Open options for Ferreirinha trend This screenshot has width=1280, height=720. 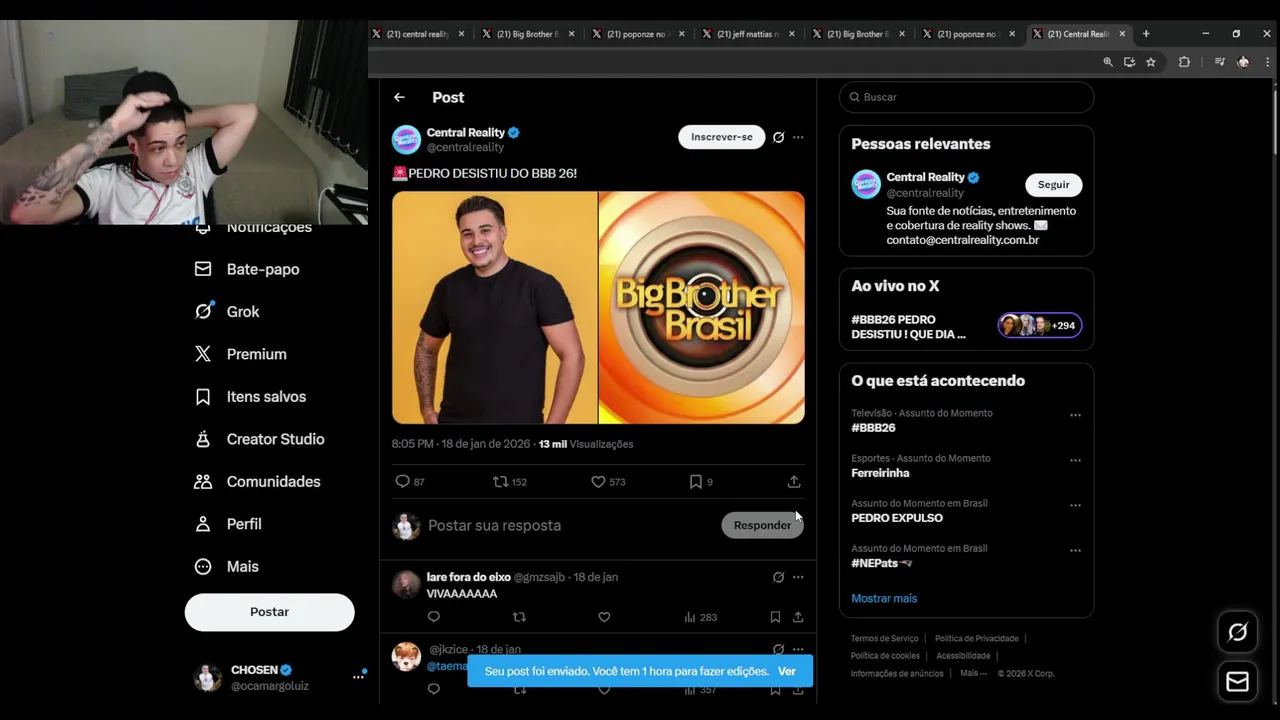point(1075,460)
